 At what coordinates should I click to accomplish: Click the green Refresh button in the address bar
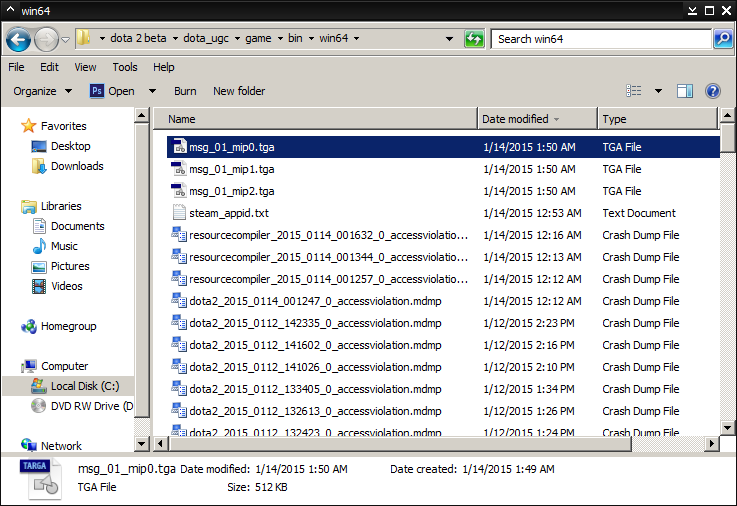tap(474, 39)
